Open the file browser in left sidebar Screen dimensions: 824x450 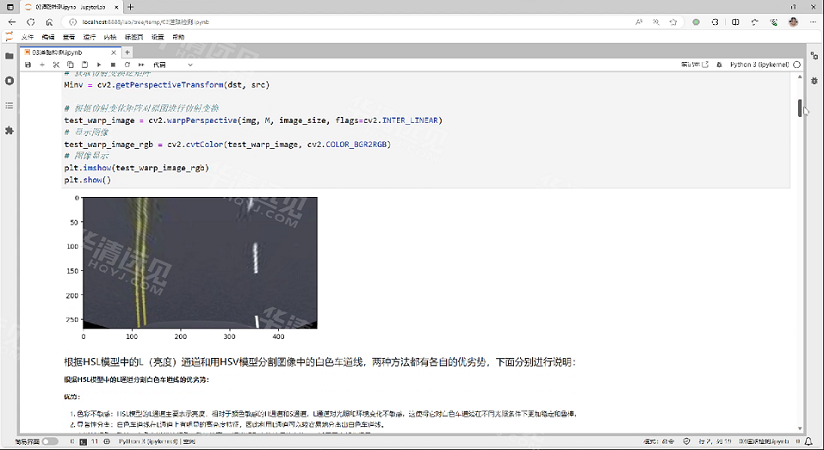point(9,56)
